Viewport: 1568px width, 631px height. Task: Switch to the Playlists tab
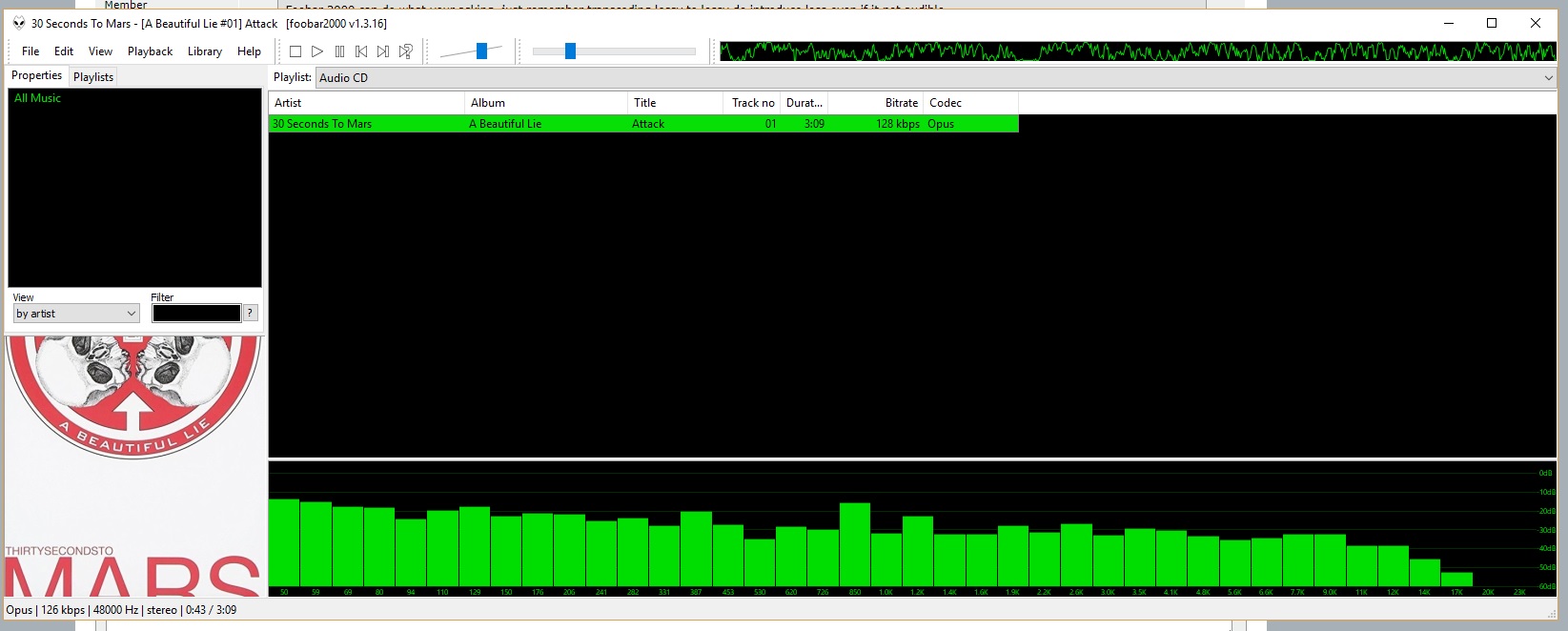[93, 76]
